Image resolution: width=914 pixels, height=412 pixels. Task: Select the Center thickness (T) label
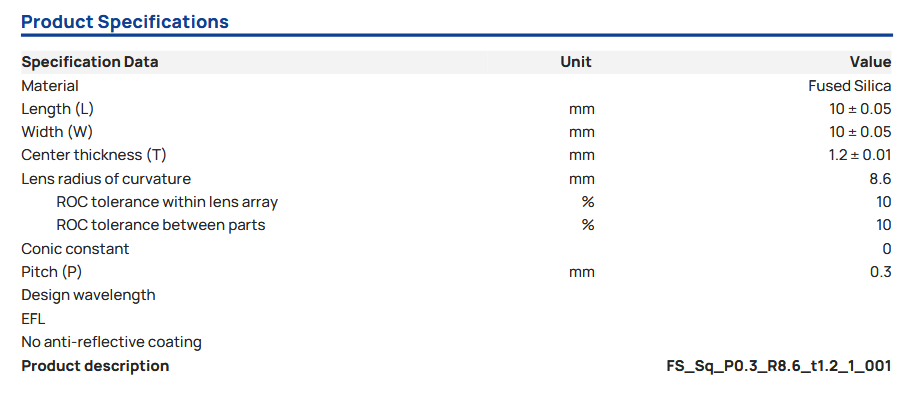(94, 155)
